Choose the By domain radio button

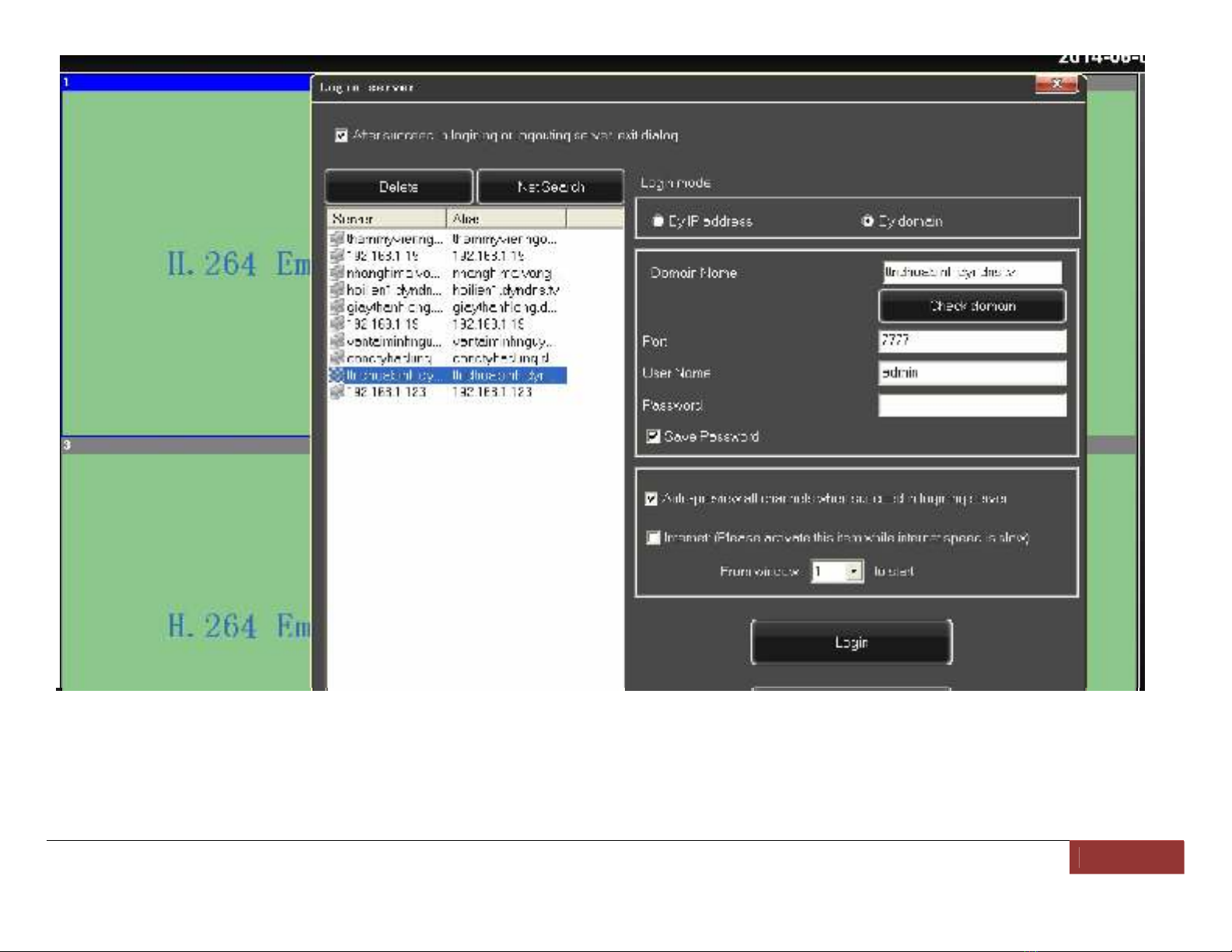867,221
